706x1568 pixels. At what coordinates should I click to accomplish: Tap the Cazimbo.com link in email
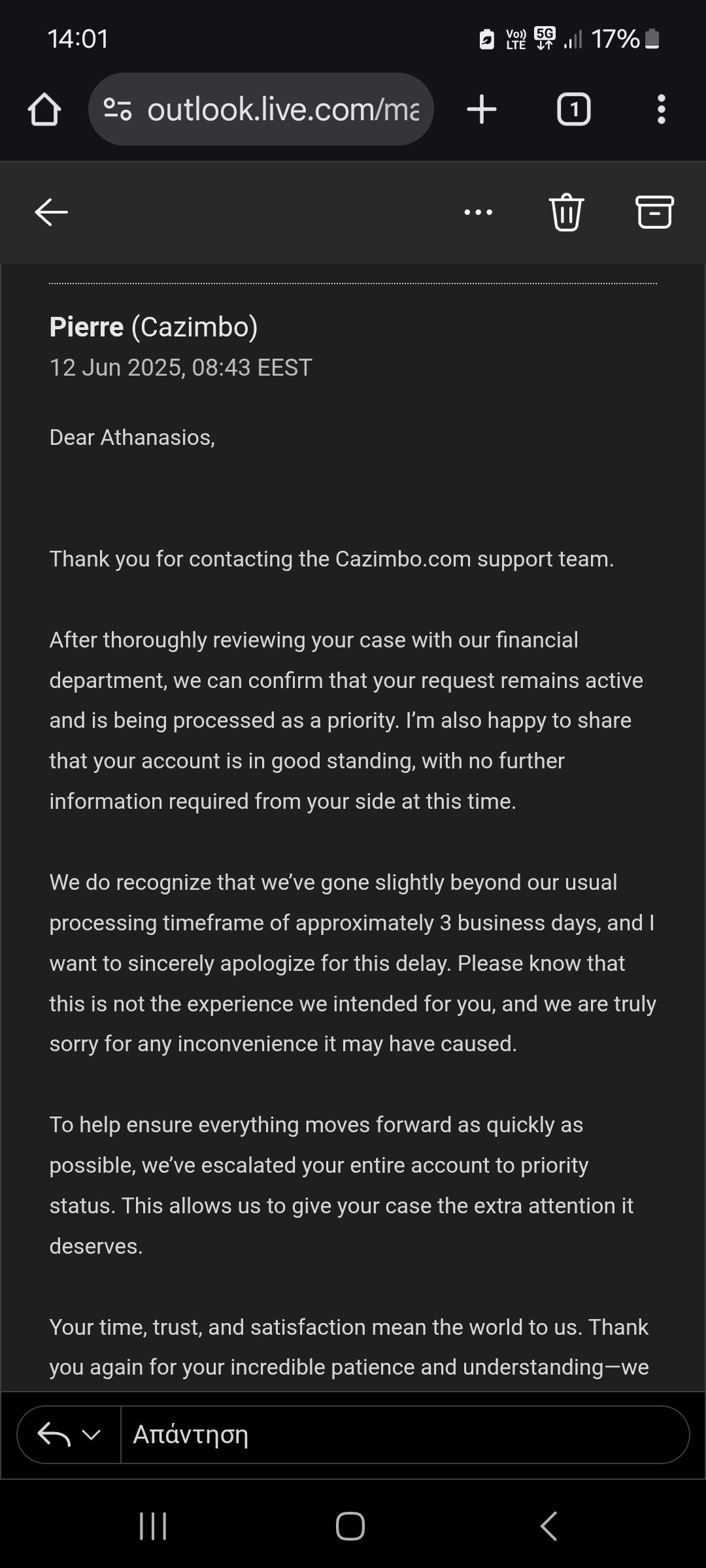pos(403,559)
